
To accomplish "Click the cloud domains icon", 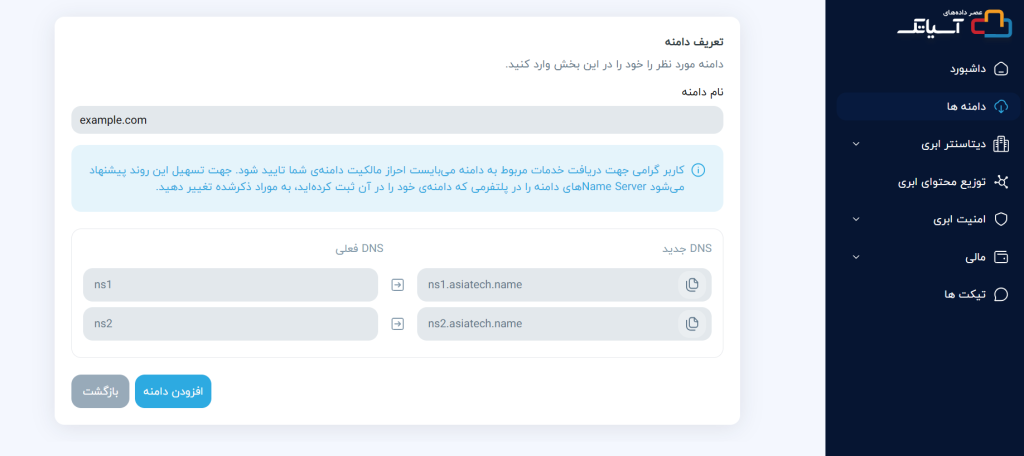I will 1000,106.
